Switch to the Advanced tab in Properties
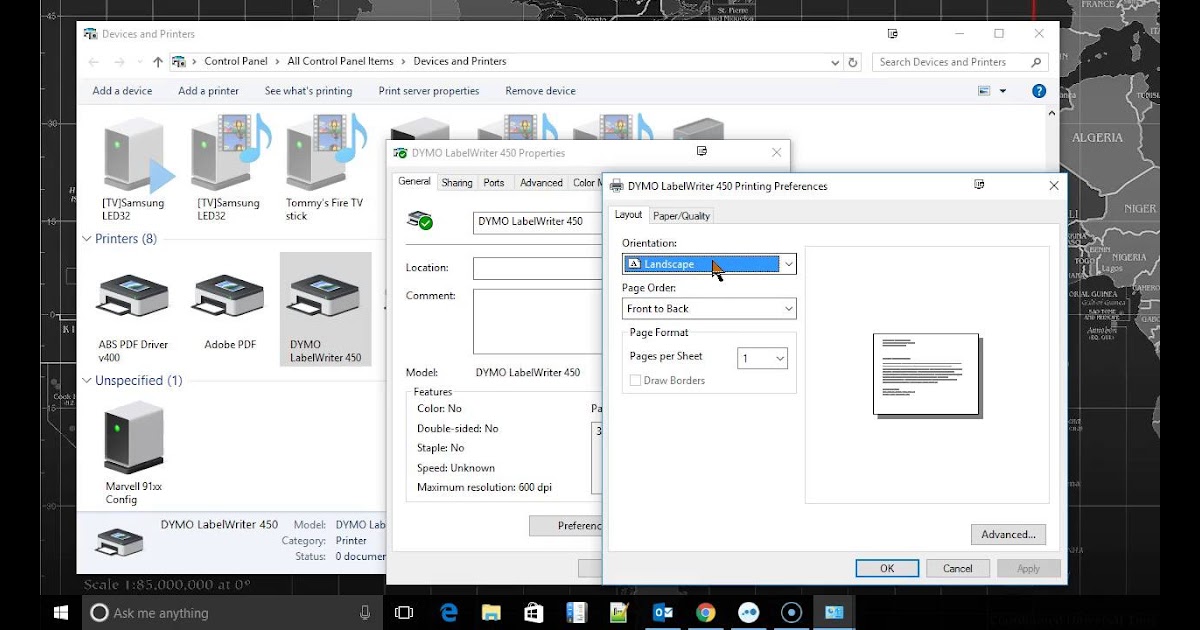 point(541,183)
